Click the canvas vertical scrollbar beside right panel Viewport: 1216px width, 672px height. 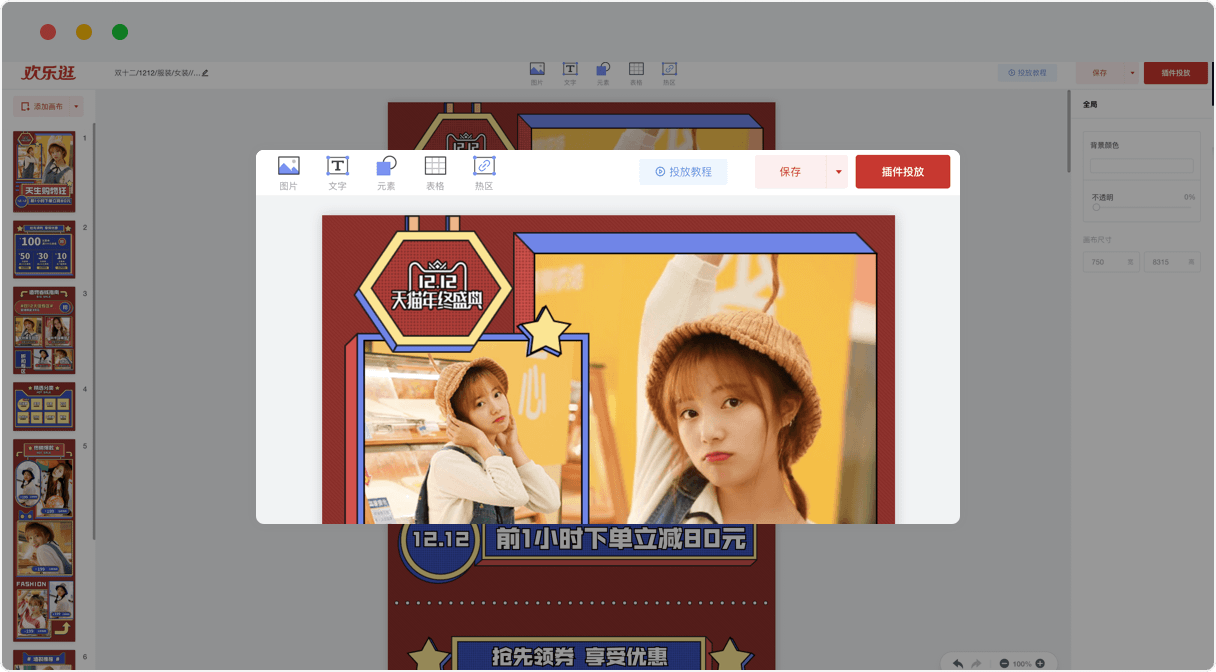click(1068, 130)
